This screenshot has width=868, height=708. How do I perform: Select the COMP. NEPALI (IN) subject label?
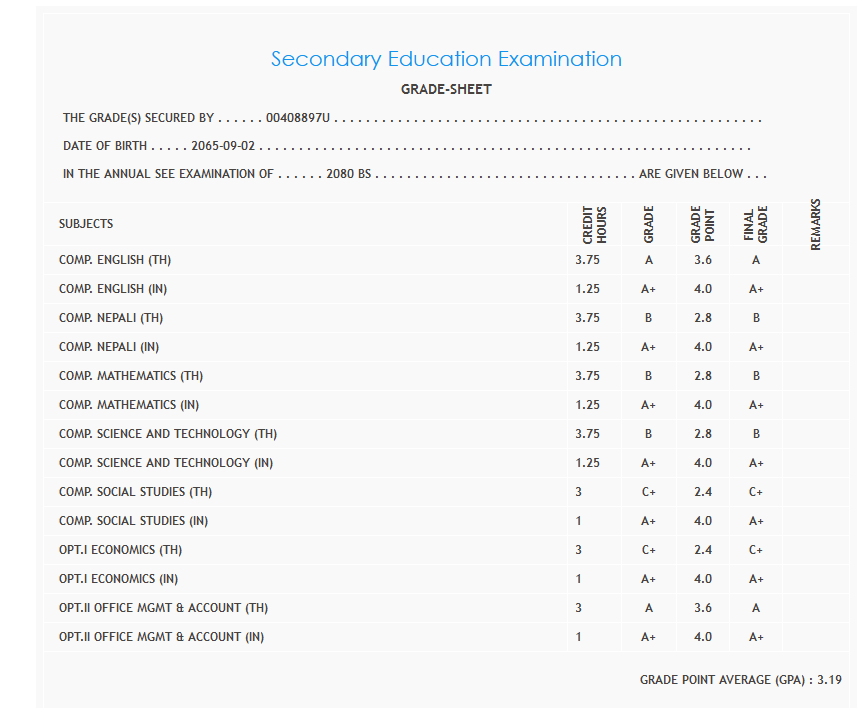[109, 347]
